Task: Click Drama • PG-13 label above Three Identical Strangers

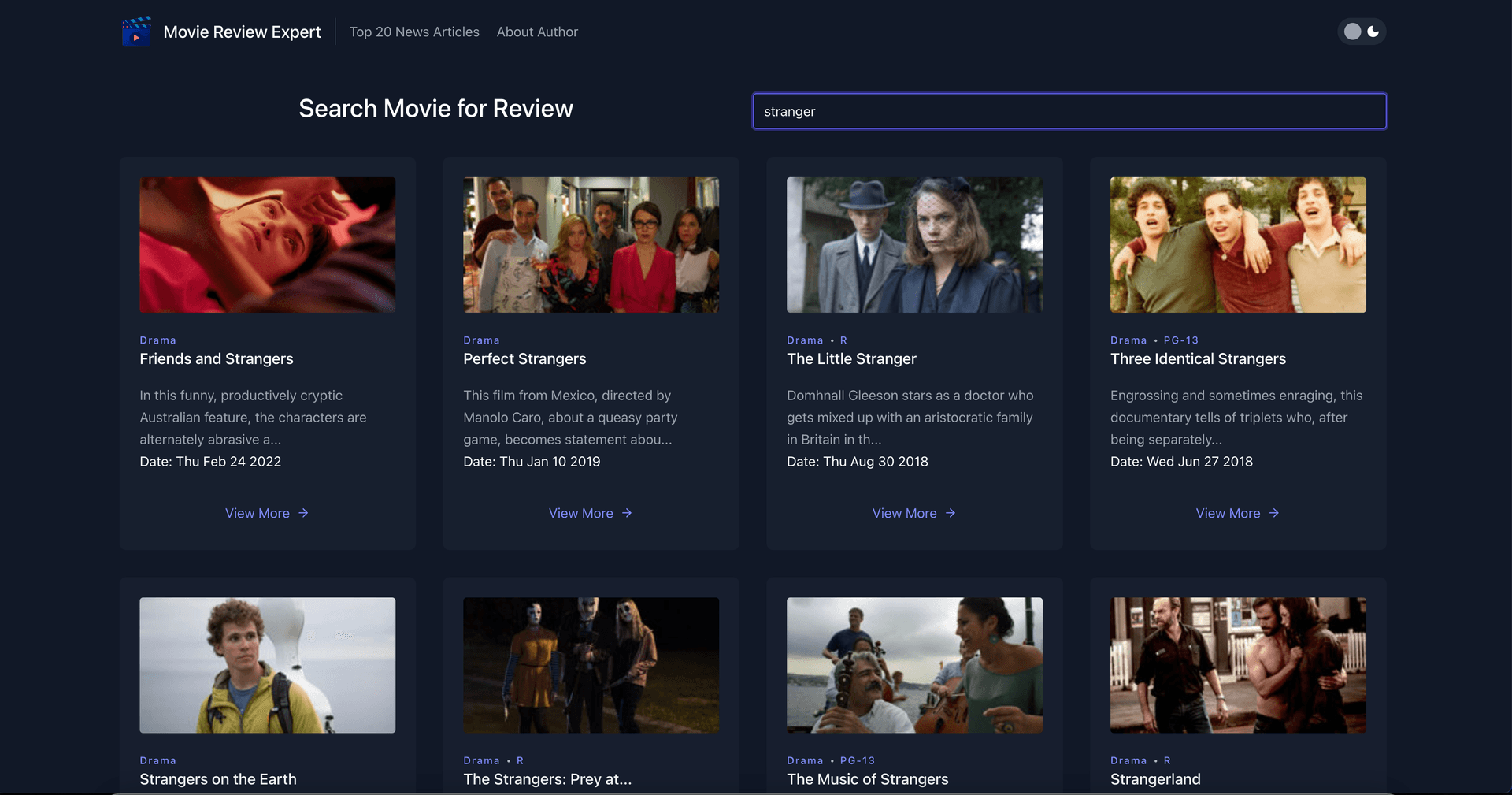Action: click(x=1154, y=340)
